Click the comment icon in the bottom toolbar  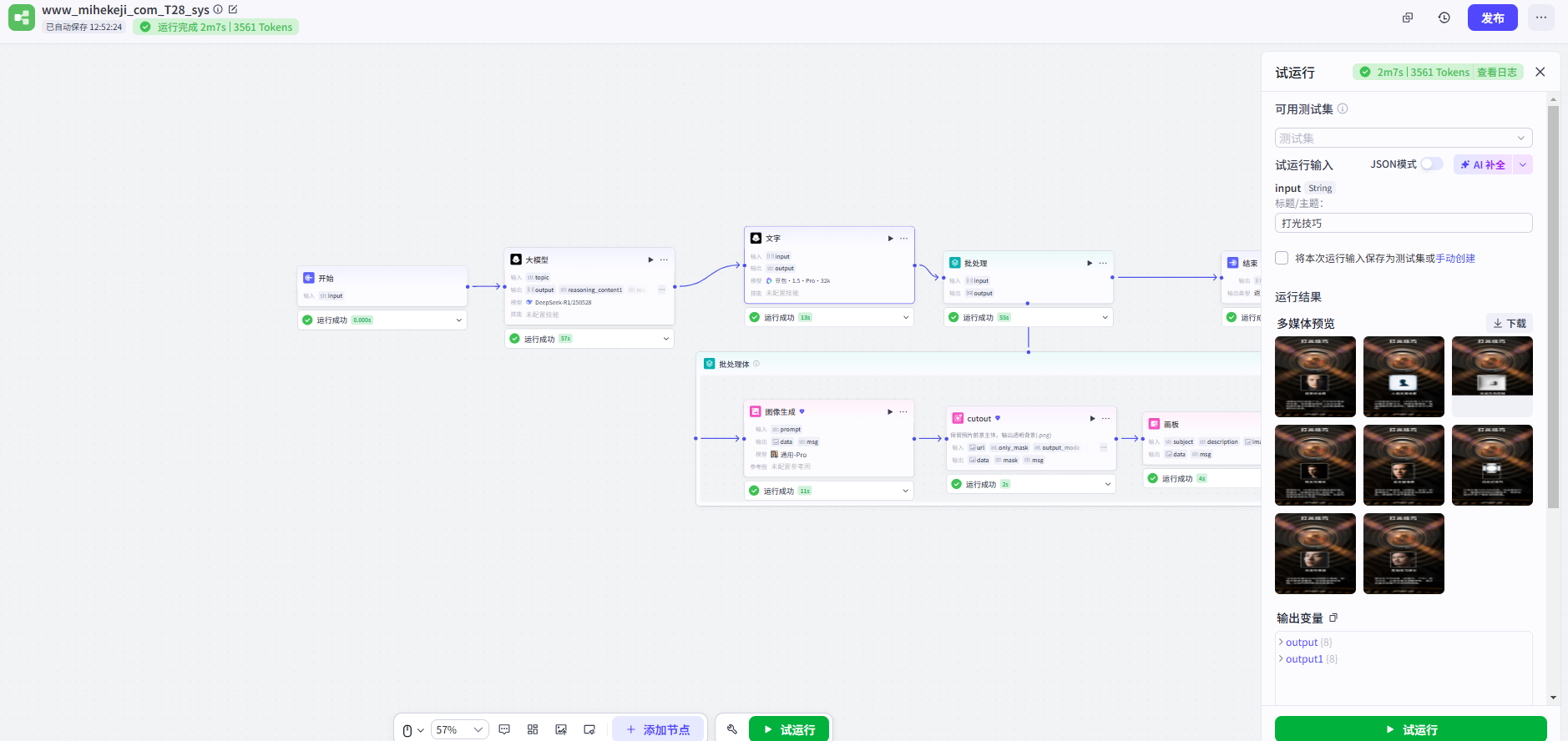504,729
